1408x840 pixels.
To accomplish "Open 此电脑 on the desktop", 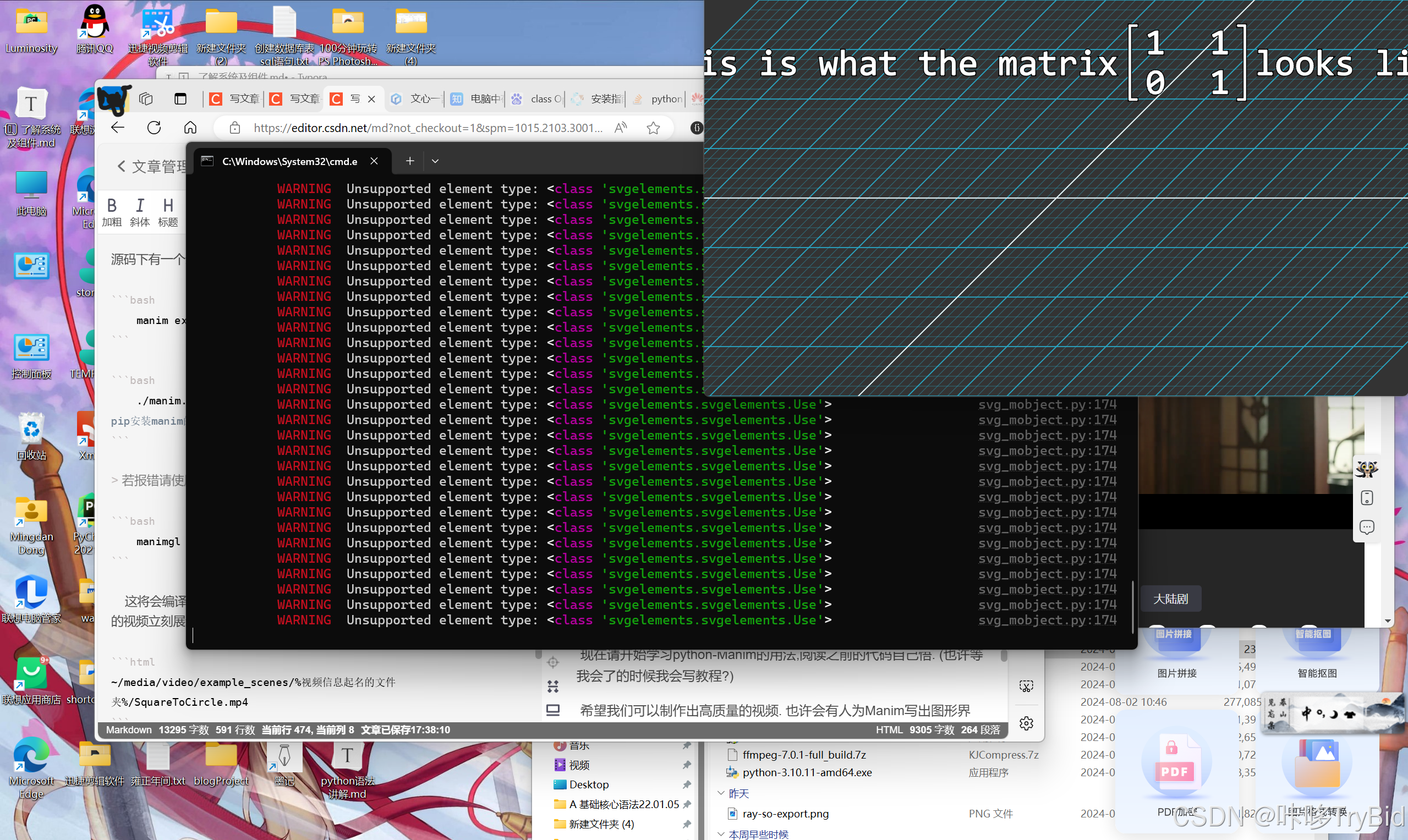I will [31, 193].
